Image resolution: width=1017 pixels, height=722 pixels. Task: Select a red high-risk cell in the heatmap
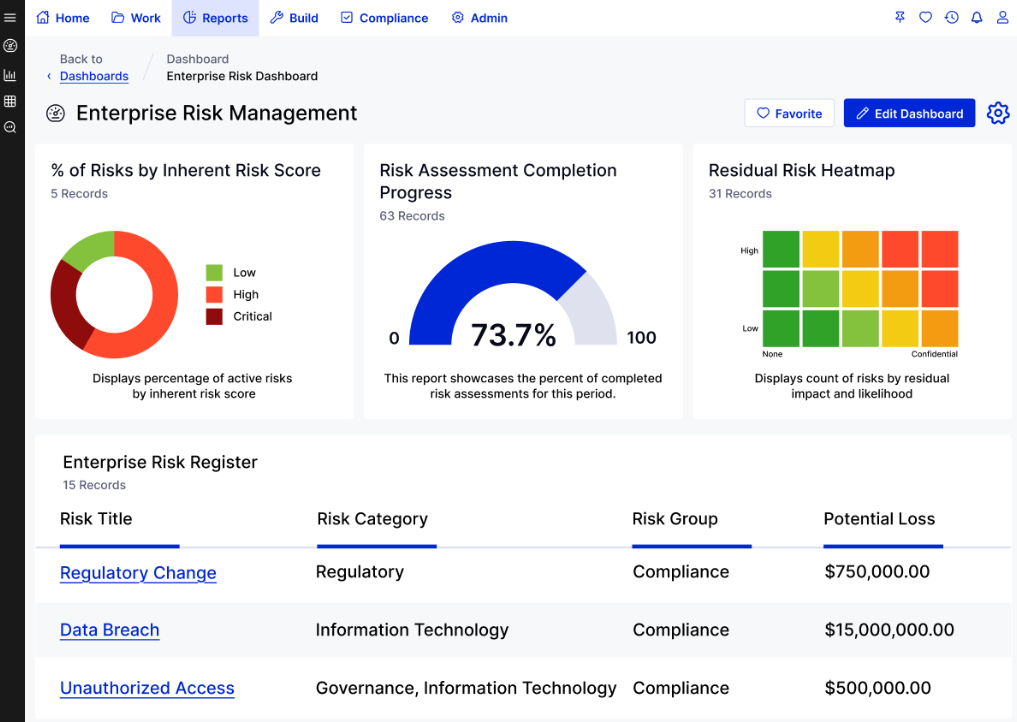tap(899, 249)
